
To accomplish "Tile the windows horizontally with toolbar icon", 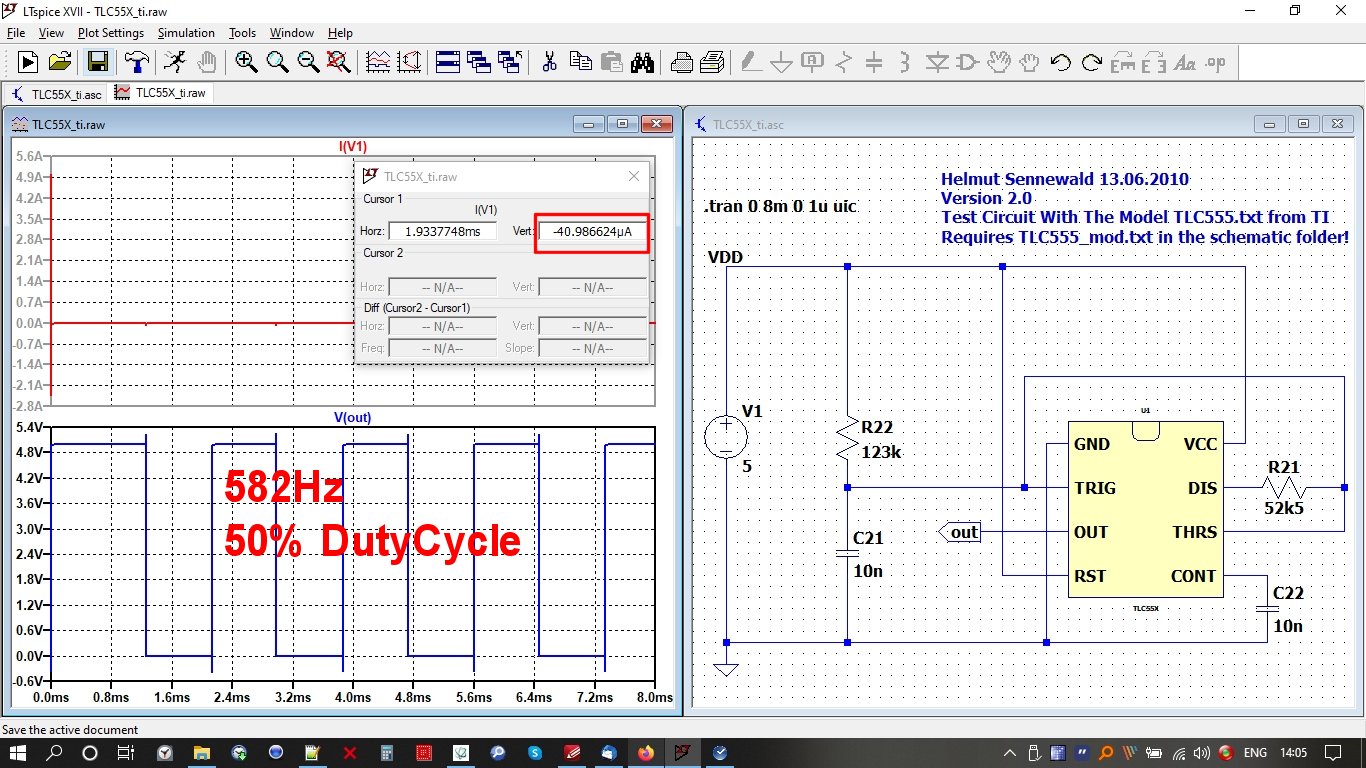I will (448, 62).
